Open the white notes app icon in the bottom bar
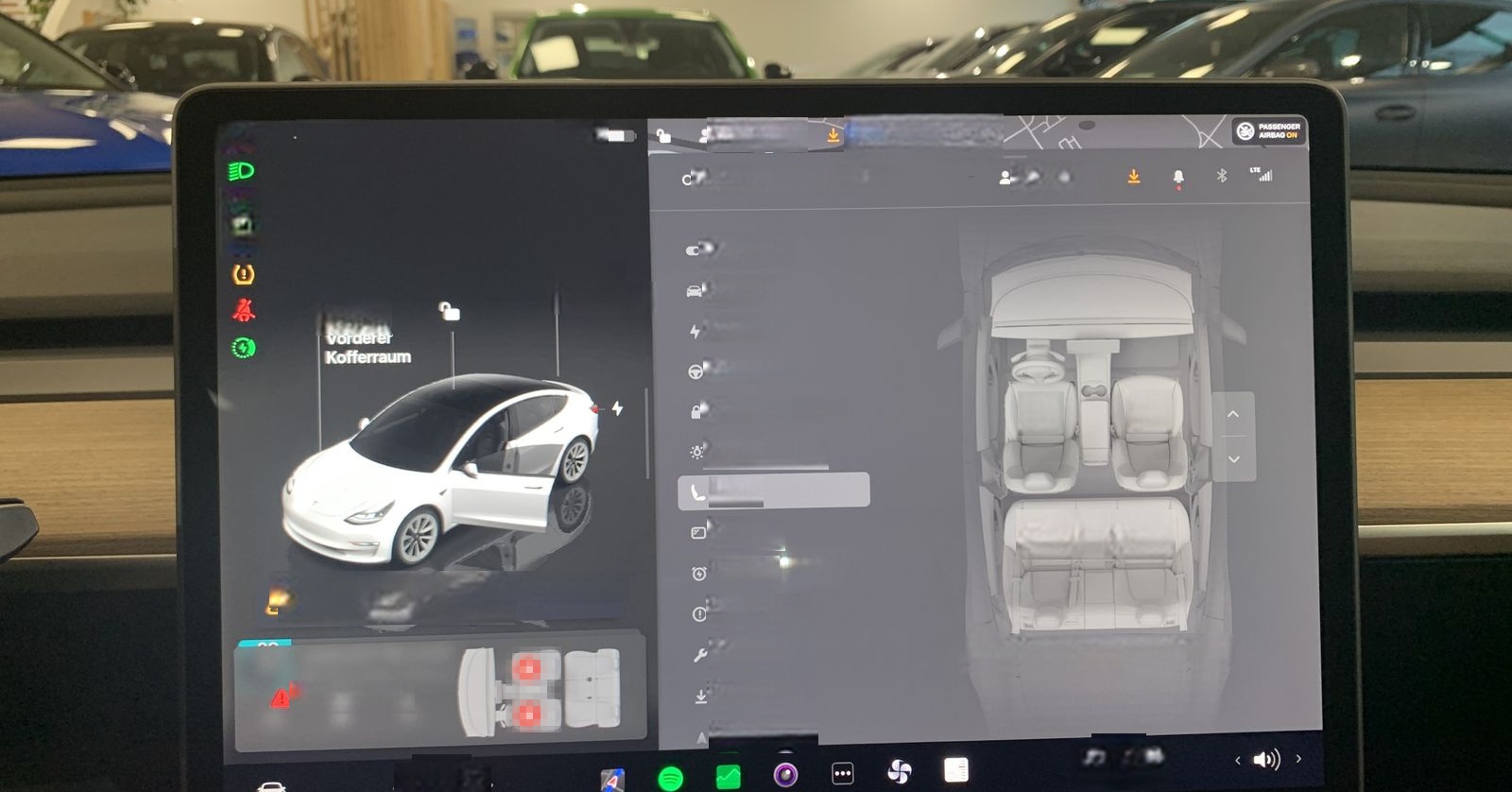This screenshot has width=1512, height=792. click(956, 769)
